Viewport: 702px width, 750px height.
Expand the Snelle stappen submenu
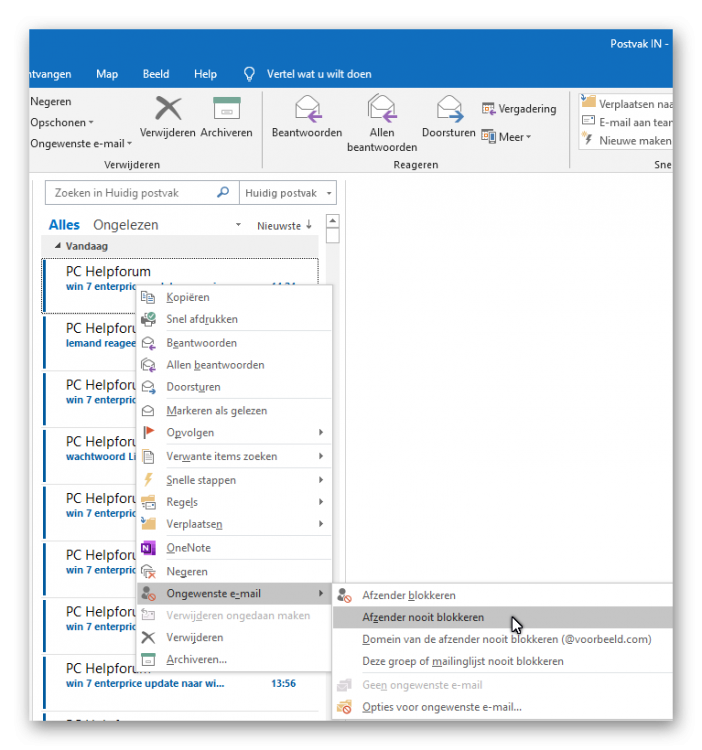coord(321,480)
